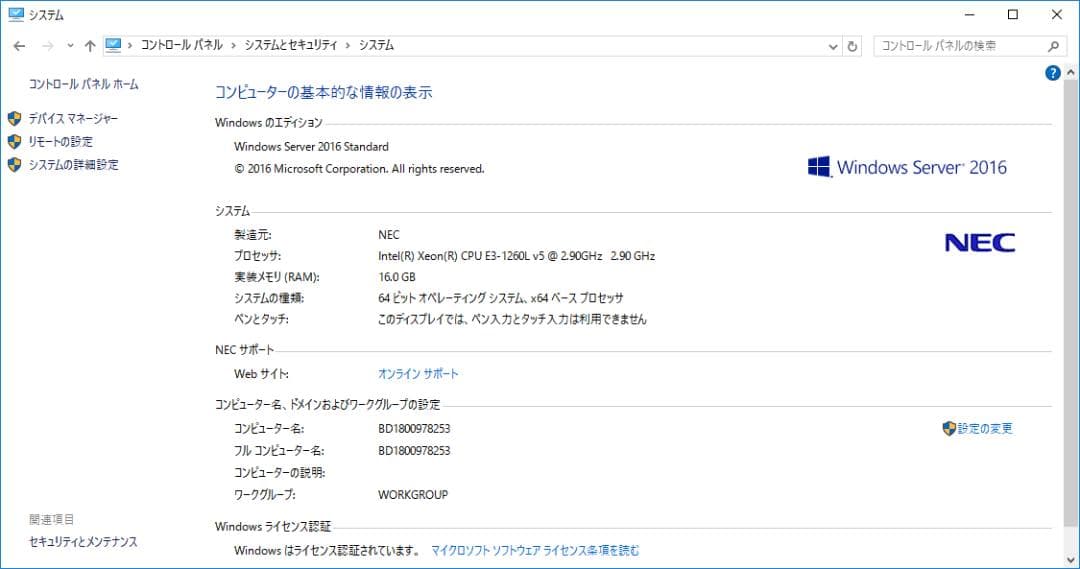This screenshot has height=569, width=1080.
Task: Select コンピューターの基本的な情報の表示 heading
Action: tap(324, 92)
